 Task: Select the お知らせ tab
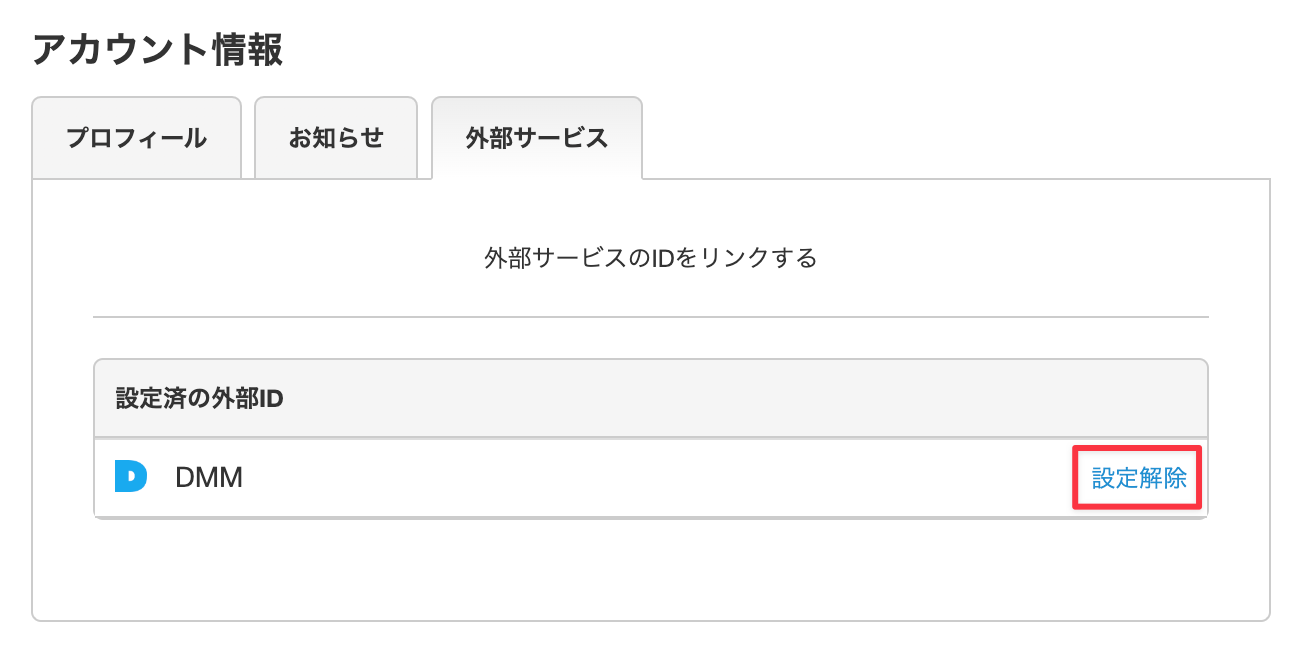[x=336, y=139]
